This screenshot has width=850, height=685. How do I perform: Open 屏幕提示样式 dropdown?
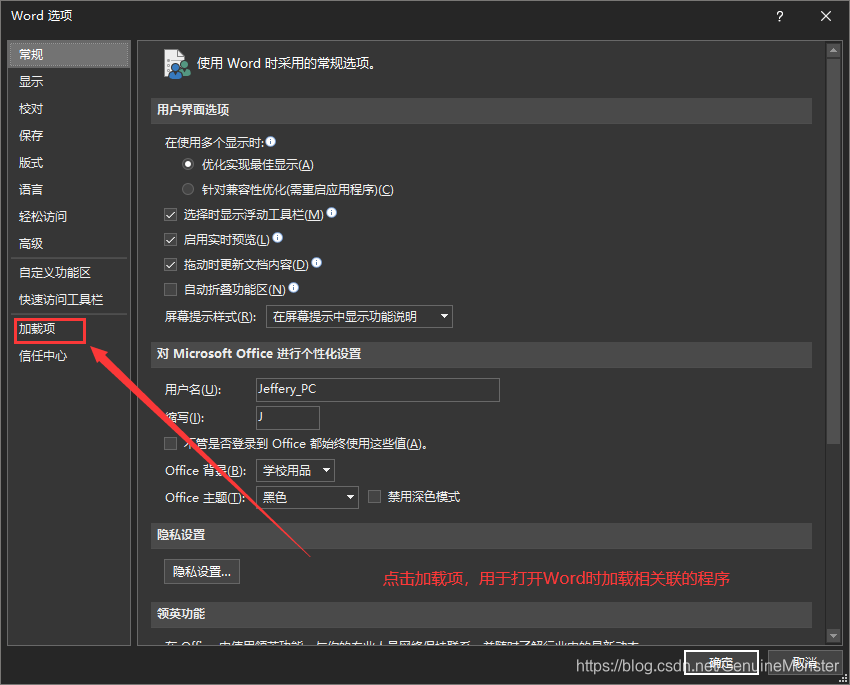[359, 316]
